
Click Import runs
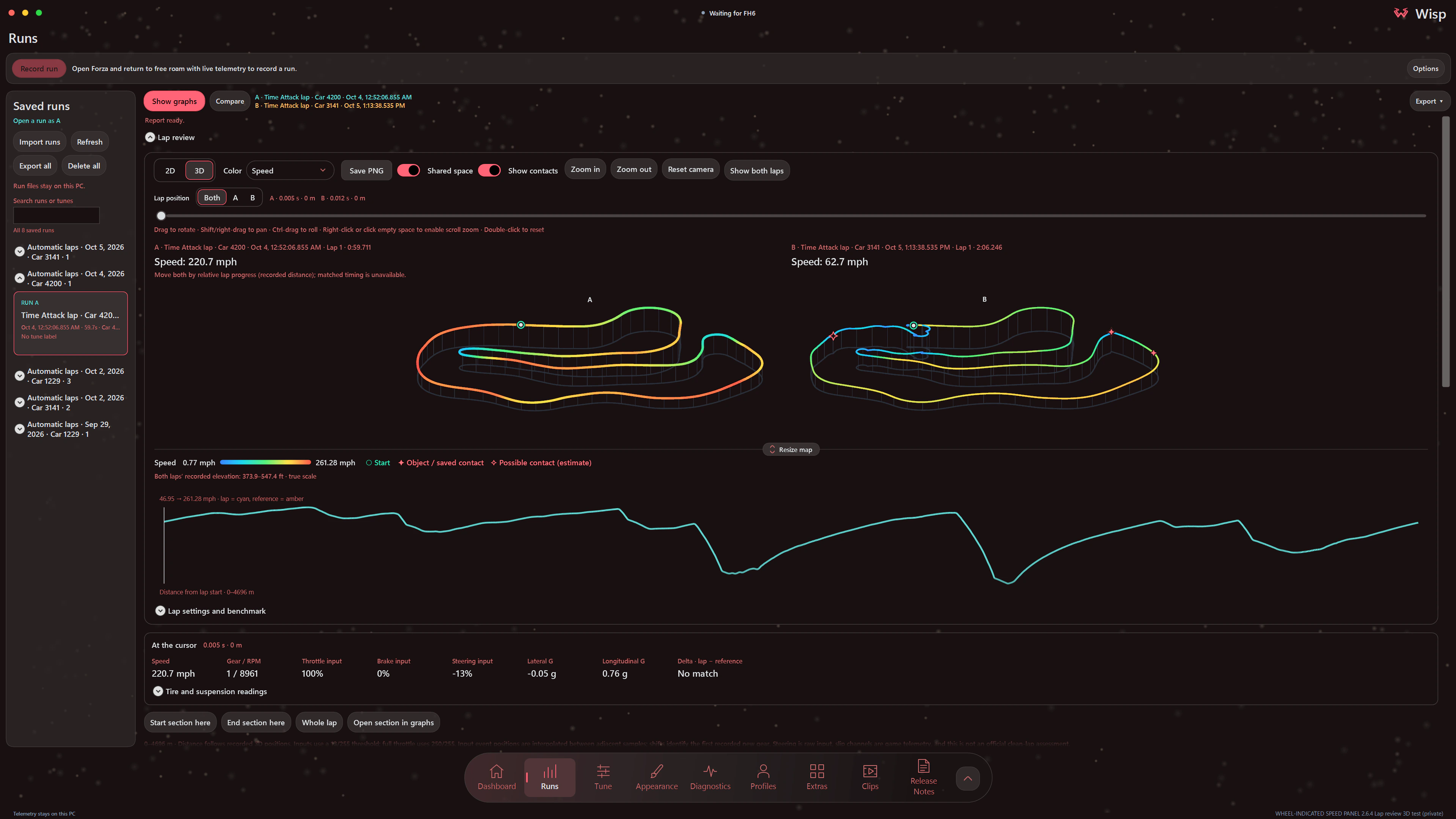[39, 142]
